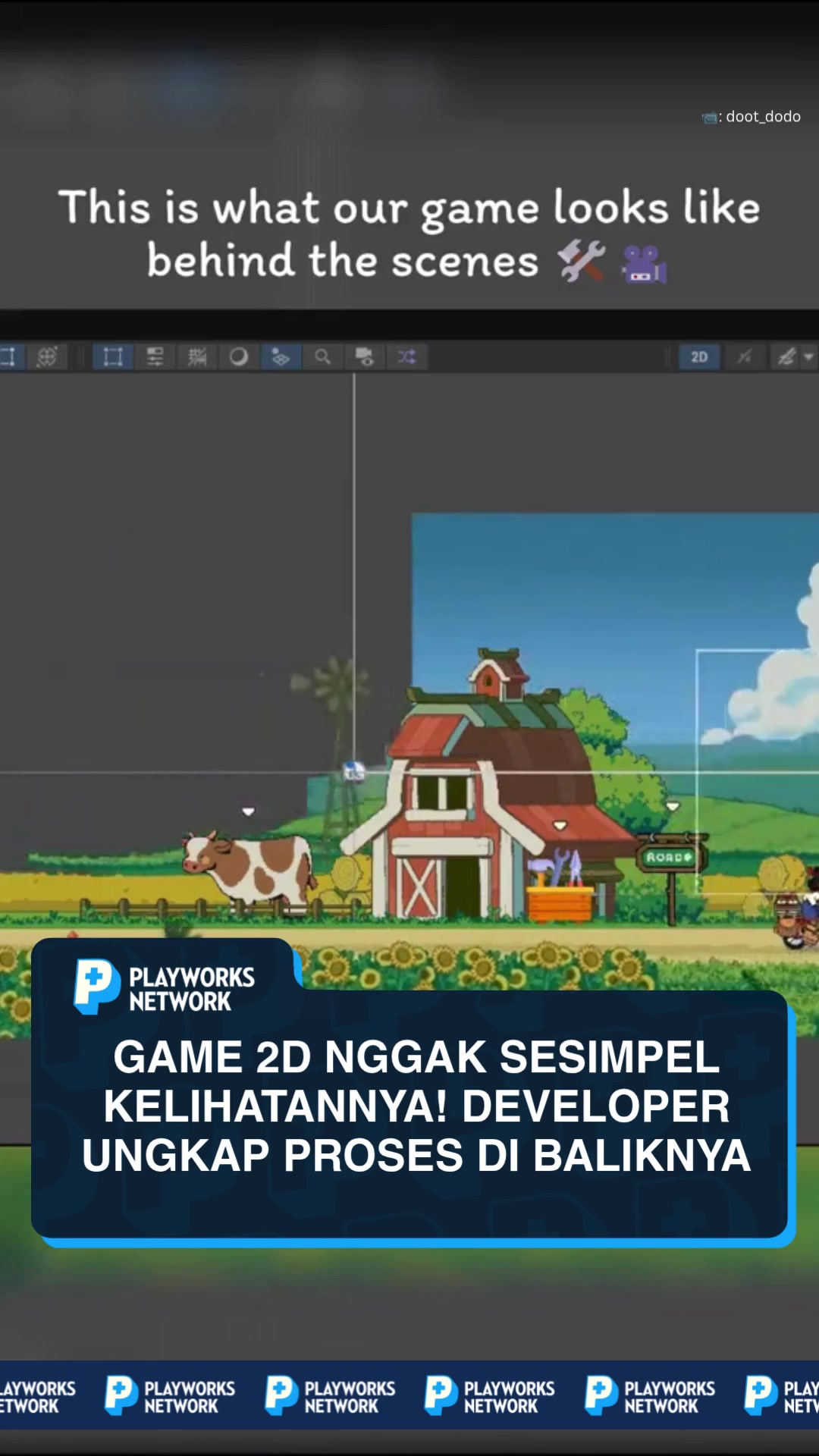Select the cow sprite in the scene
Screen dimensions: 819x1456
coord(250,868)
